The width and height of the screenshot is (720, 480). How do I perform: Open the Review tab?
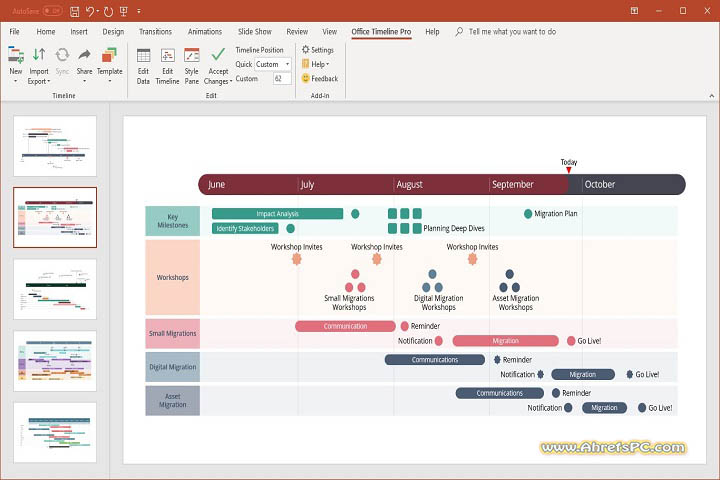point(297,31)
